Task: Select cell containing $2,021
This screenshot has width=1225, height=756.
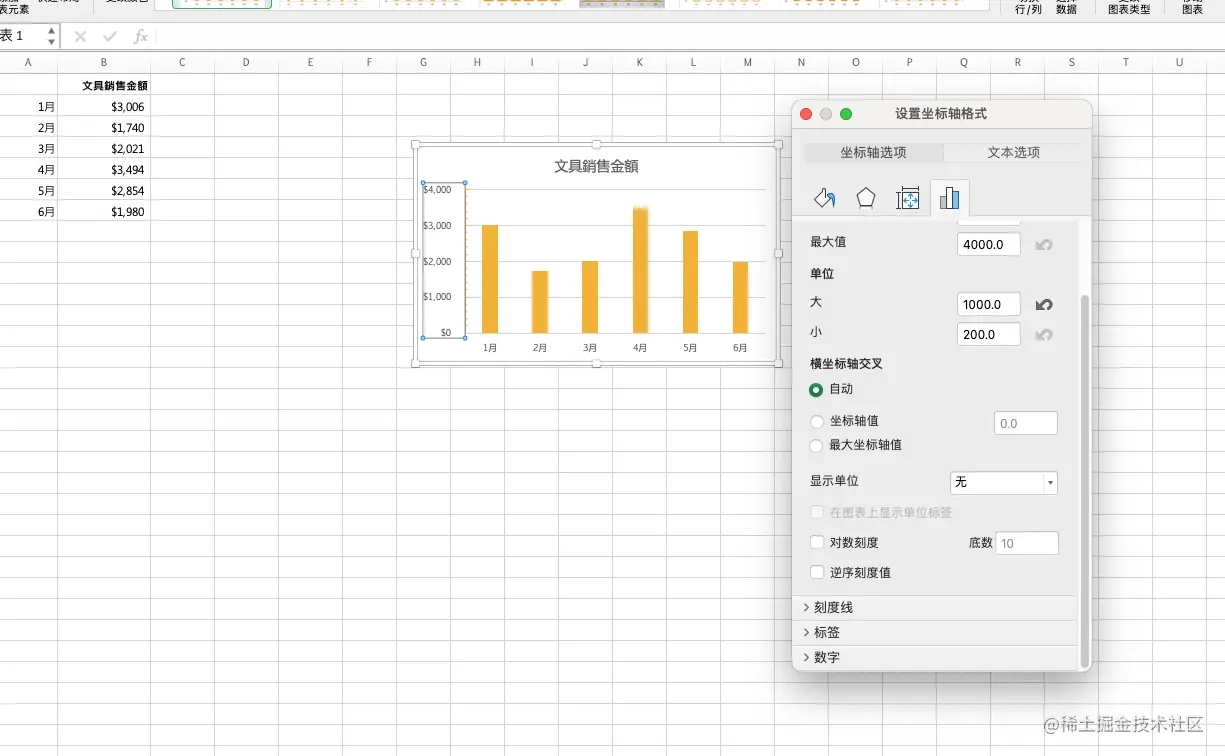Action: (104, 148)
